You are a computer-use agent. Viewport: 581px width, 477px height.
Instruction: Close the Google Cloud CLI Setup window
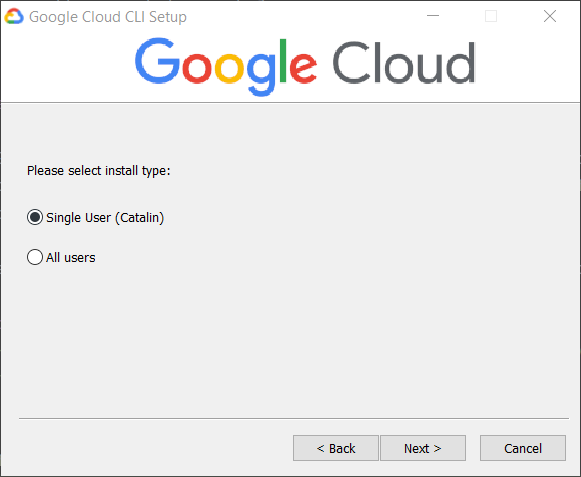[550, 16]
